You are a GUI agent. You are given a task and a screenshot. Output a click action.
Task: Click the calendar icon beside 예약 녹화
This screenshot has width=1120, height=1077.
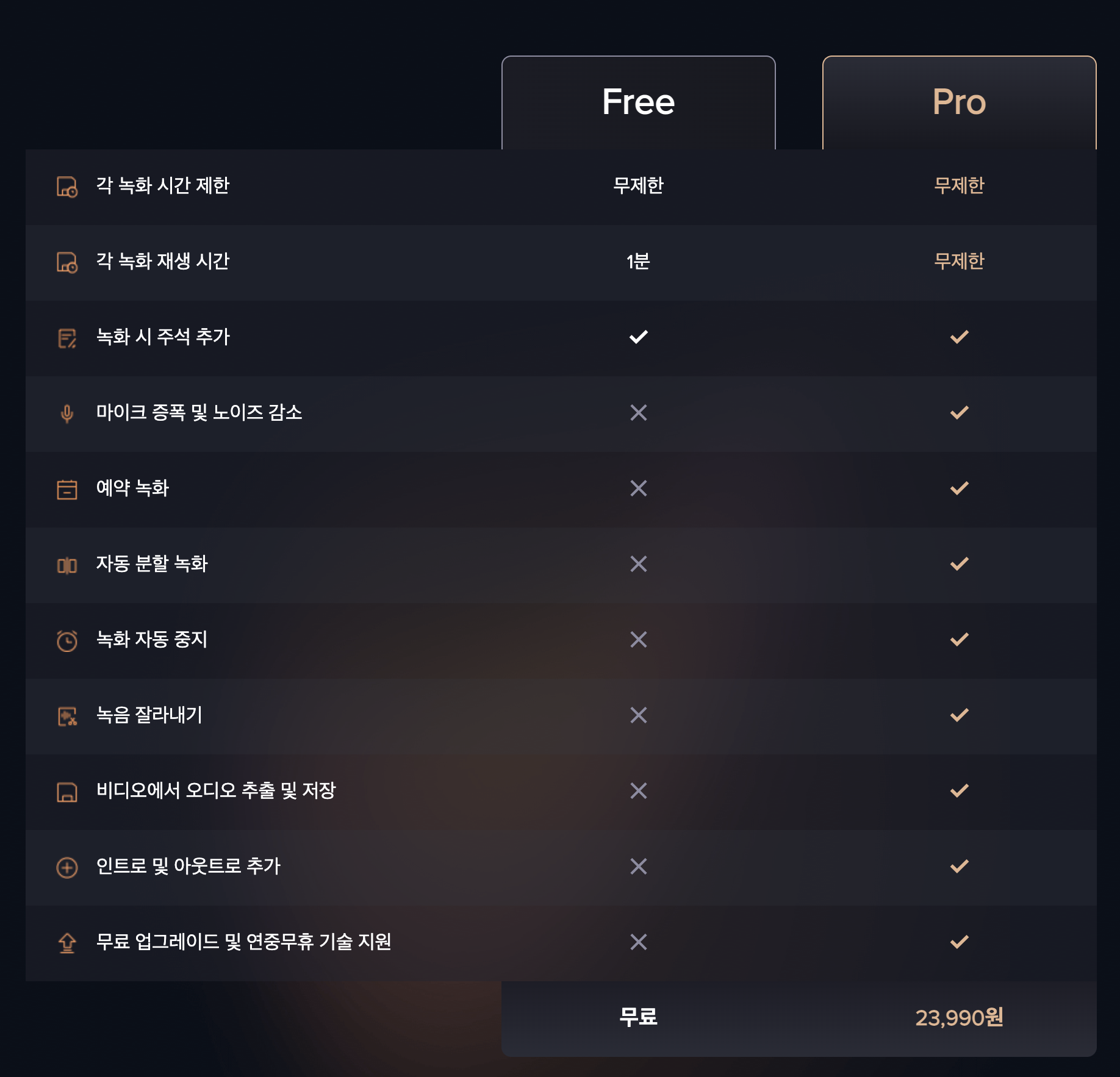tap(67, 489)
